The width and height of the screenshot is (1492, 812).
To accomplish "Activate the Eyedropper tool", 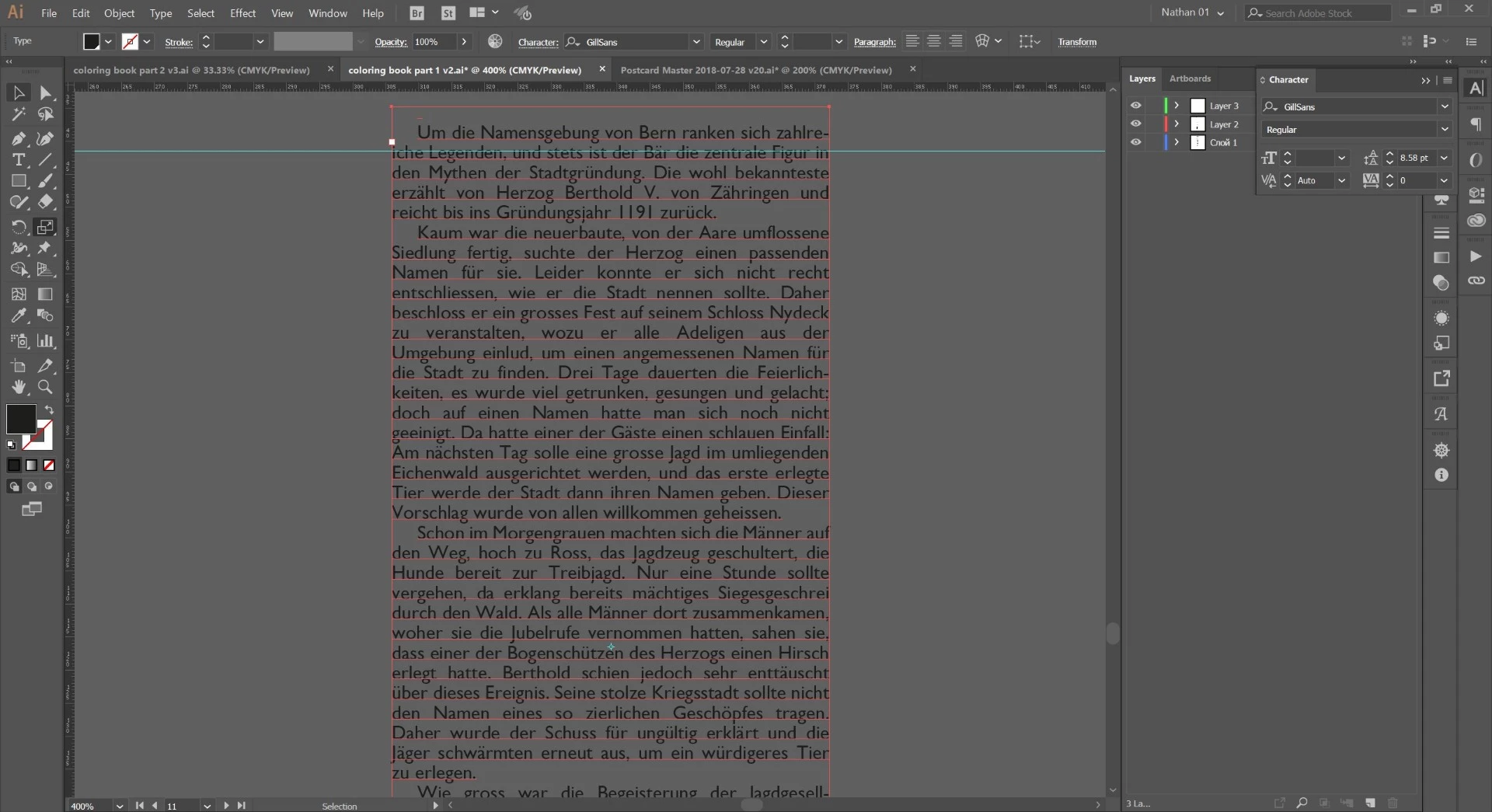I will pos(19,316).
